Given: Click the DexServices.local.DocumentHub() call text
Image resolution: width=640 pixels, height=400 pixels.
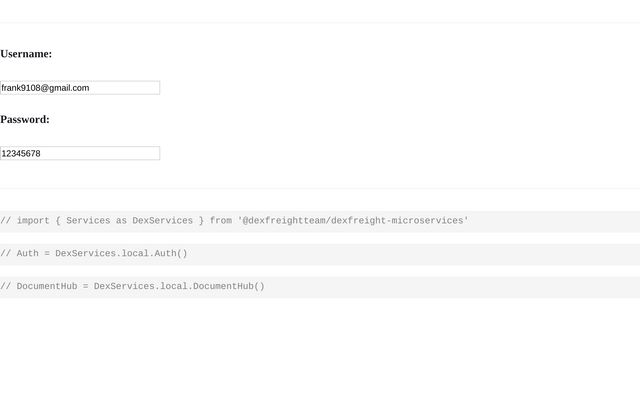Looking at the screenshot, I should coord(179,287).
